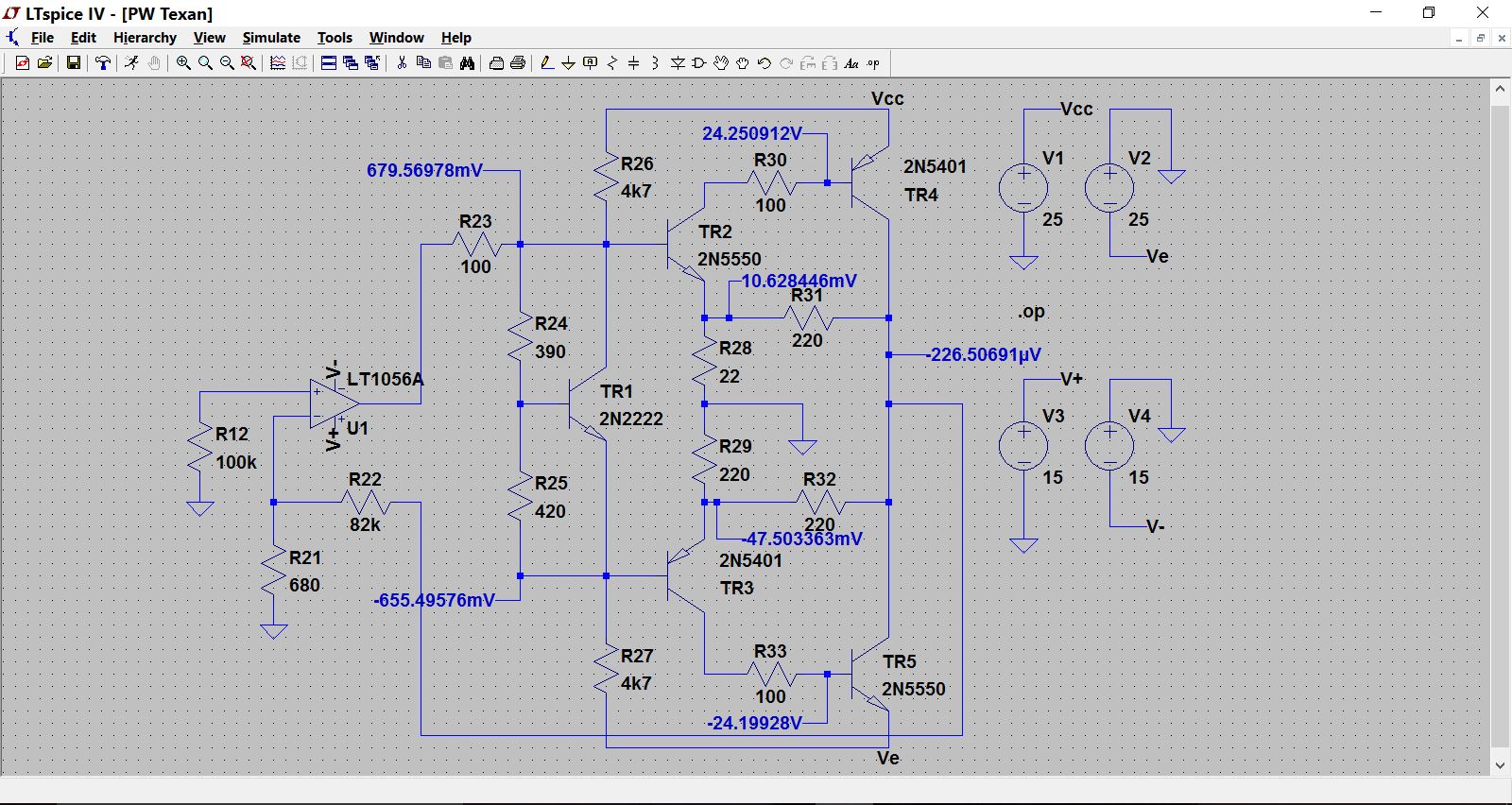The height and width of the screenshot is (805, 1512).
Task: Select the Move open-hand tool
Action: [721, 63]
